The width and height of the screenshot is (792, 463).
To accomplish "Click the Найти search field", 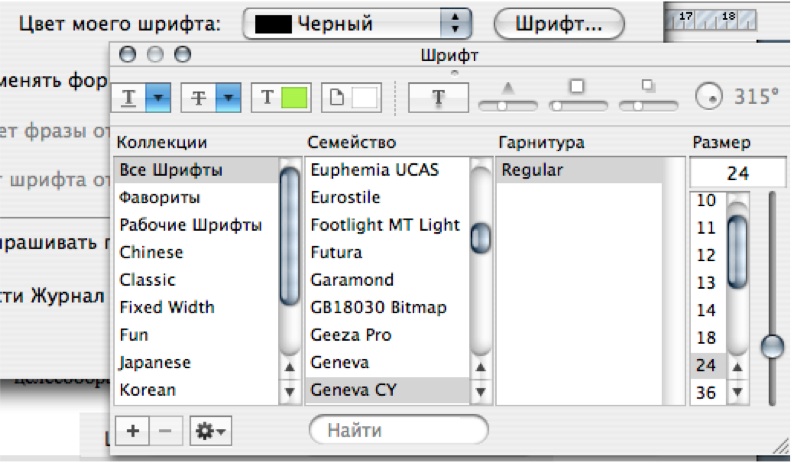I will click(399, 430).
